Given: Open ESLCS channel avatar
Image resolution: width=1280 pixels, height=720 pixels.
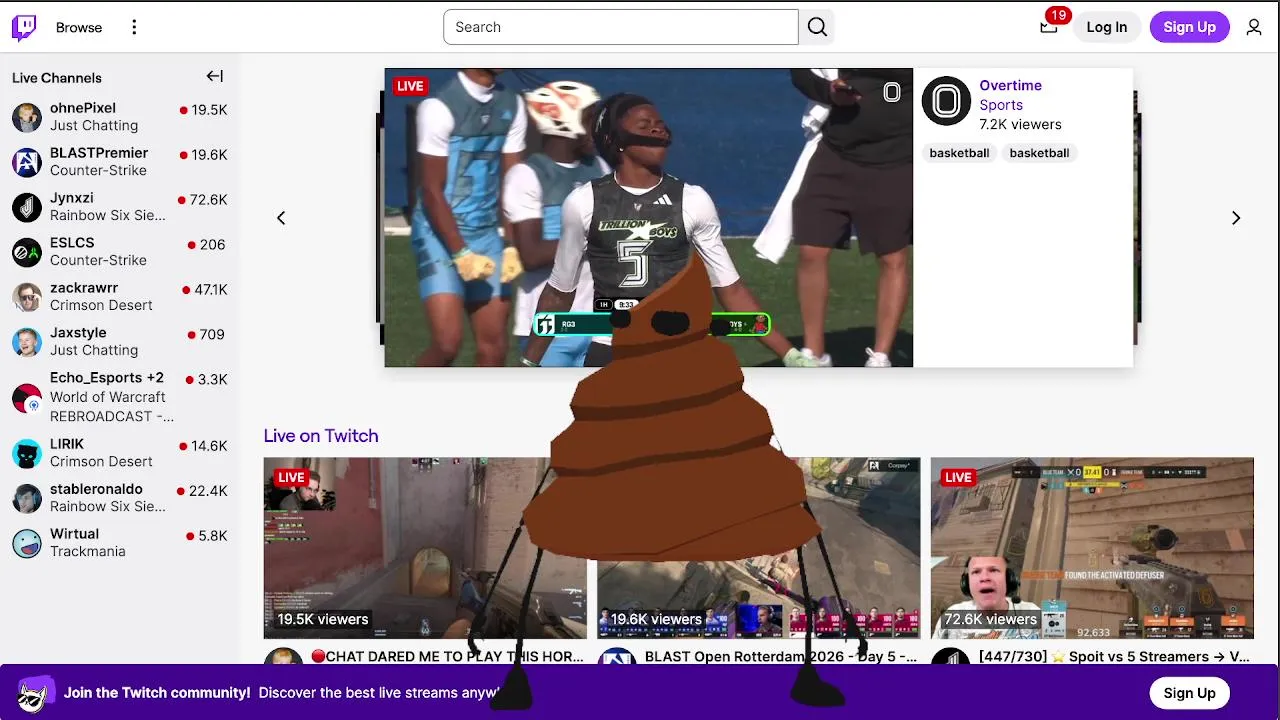Looking at the screenshot, I should pos(27,252).
